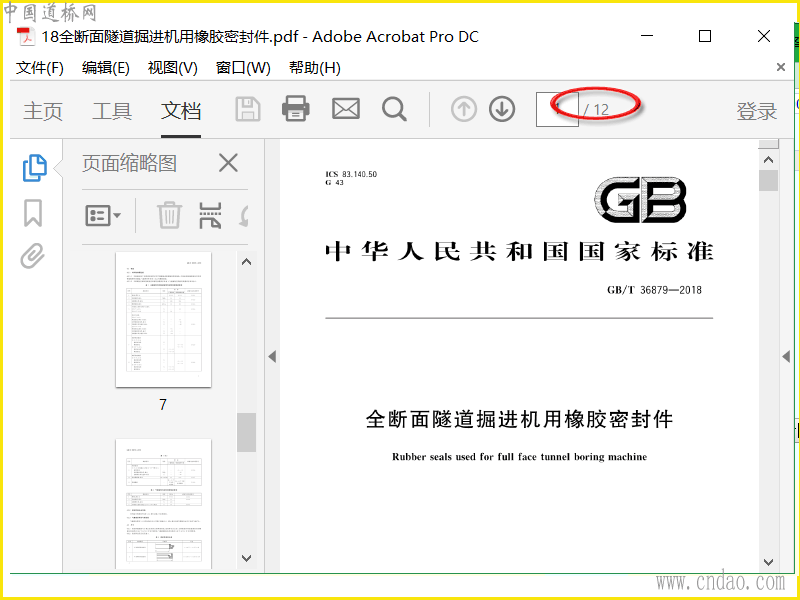Open the 视图(V) menu
This screenshot has width=800, height=600.
click(172, 68)
